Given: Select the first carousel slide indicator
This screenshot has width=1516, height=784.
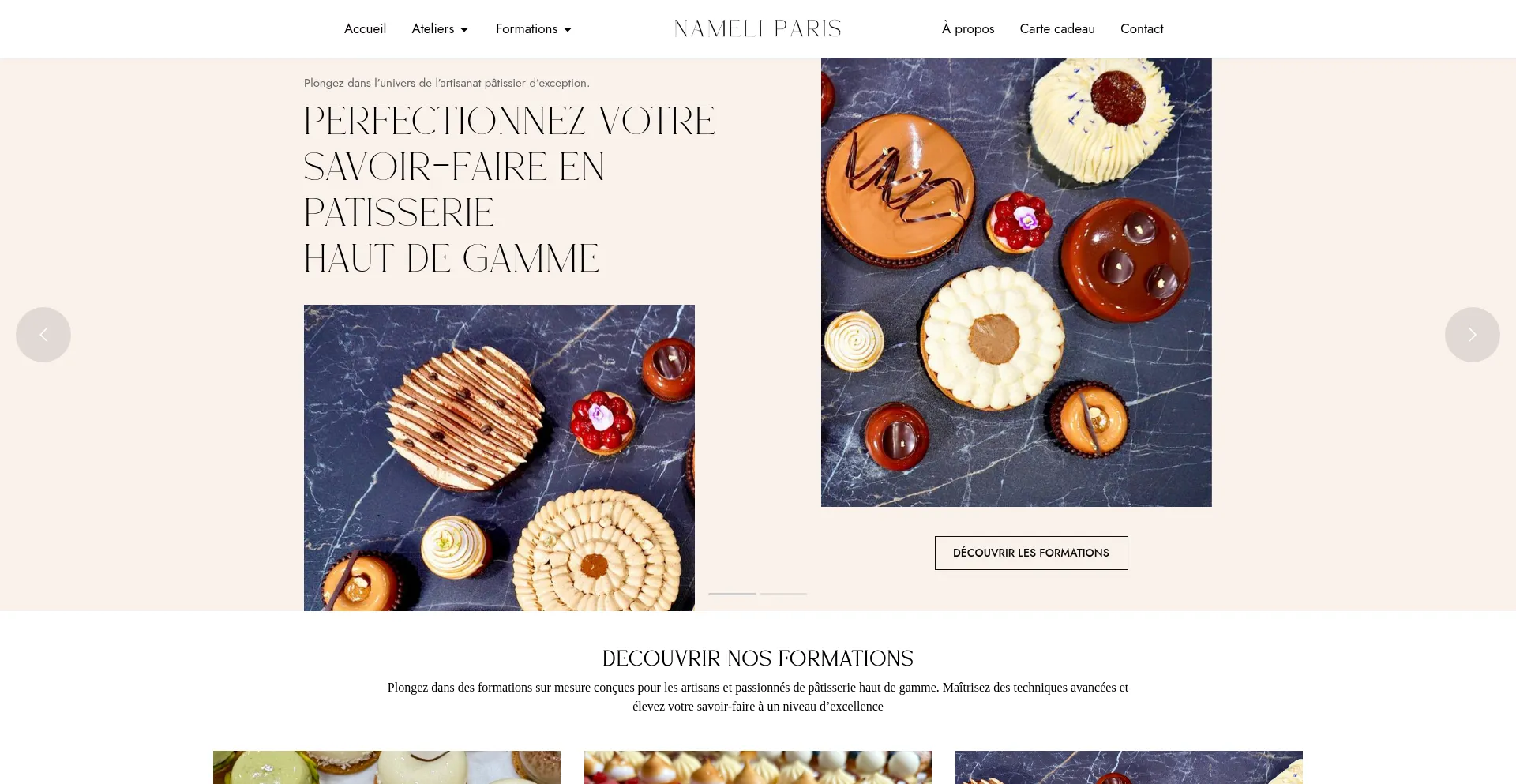Looking at the screenshot, I should pyautogui.click(x=732, y=594).
